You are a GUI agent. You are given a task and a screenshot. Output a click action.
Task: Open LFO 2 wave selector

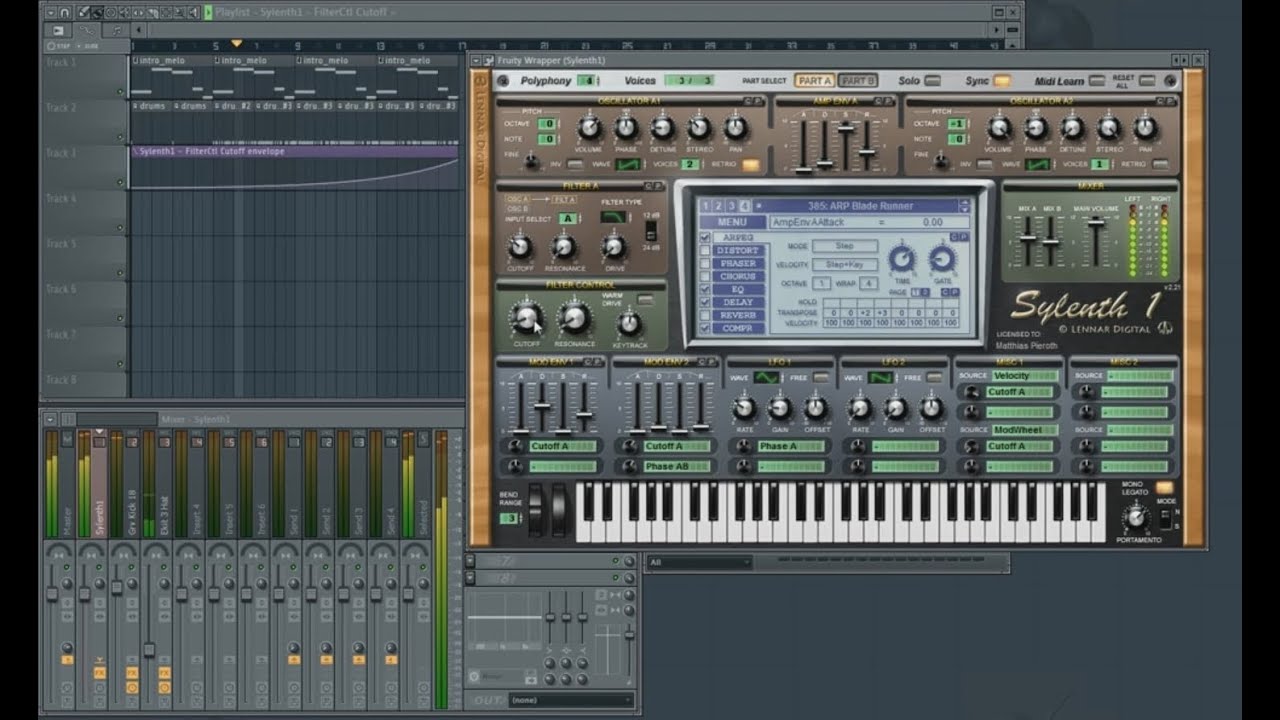pos(881,378)
